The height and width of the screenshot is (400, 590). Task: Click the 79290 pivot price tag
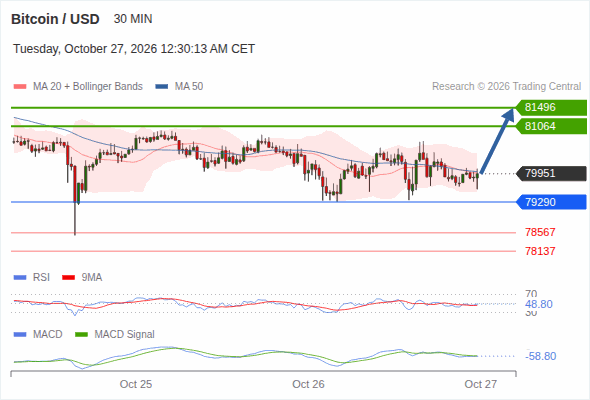tap(551, 202)
